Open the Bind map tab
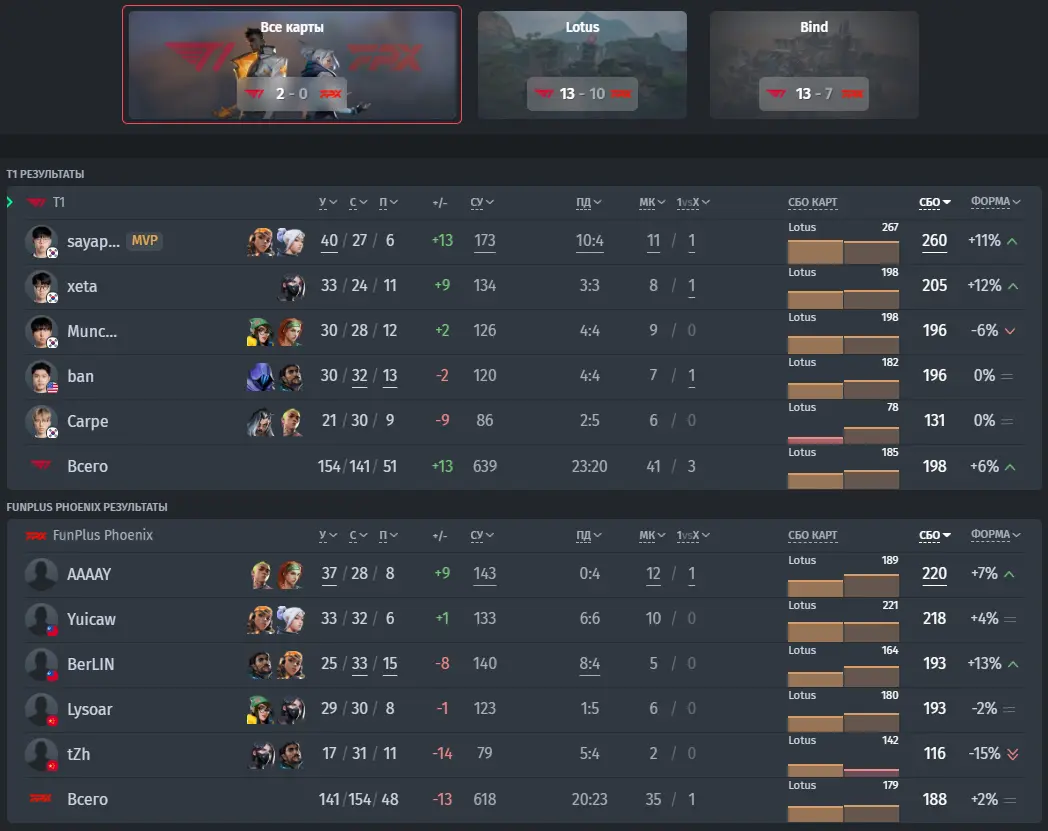The width and height of the screenshot is (1048, 831). [x=814, y=64]
